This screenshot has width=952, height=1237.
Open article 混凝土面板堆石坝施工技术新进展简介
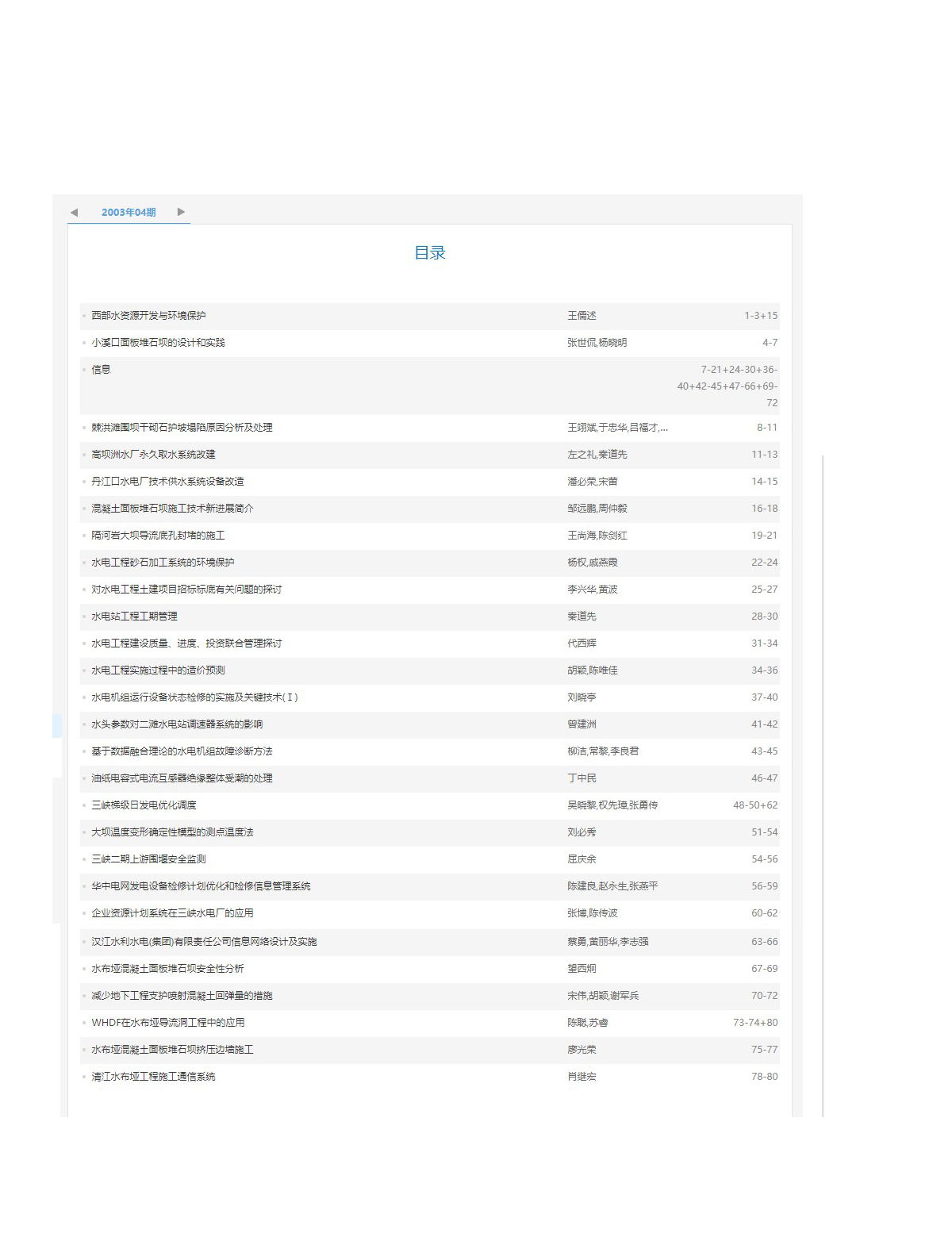[172, 509]
